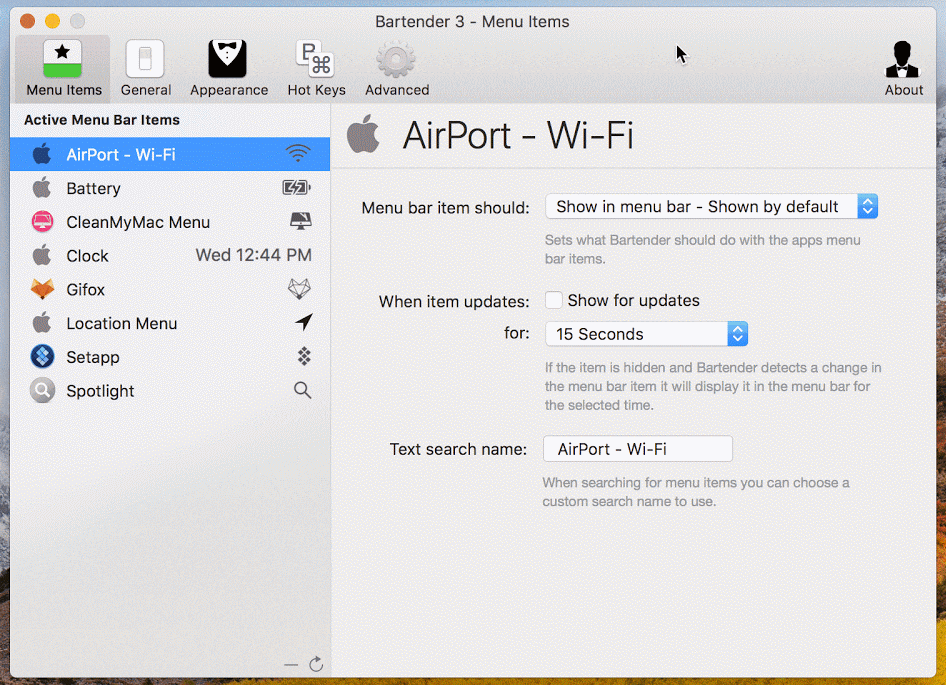Viewport: 946px width, 685px height.
Task: Click the Active Menu Bar Items header
Action: 102,119
